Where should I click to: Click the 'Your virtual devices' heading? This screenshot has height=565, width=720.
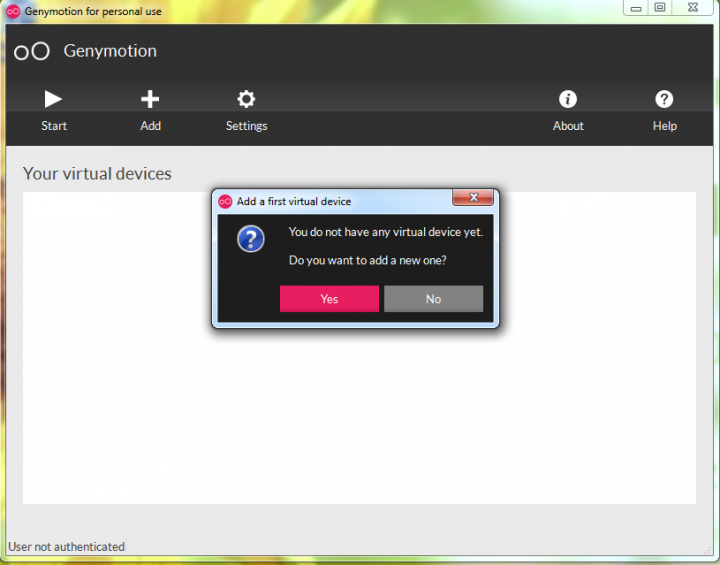coord(97,174)
